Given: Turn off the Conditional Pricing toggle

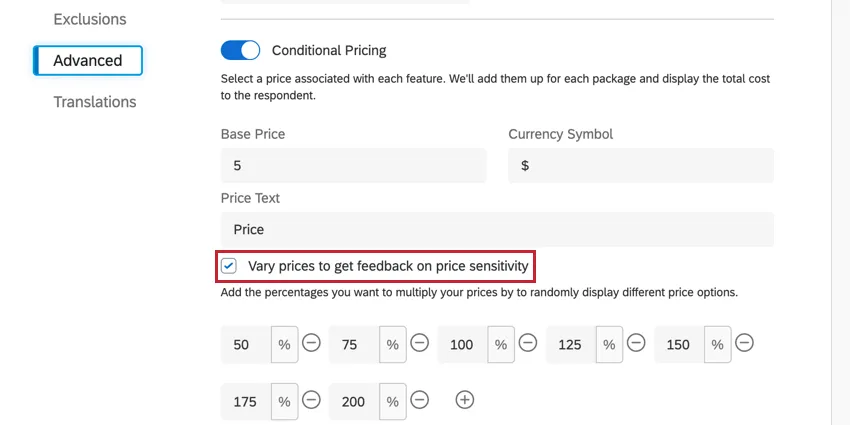Looking at the screenshot, I should [x=240, y=50].
